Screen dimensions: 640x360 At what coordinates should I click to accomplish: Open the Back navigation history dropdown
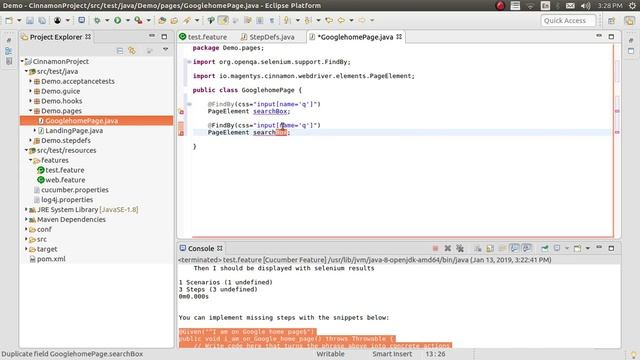point(351,20)
